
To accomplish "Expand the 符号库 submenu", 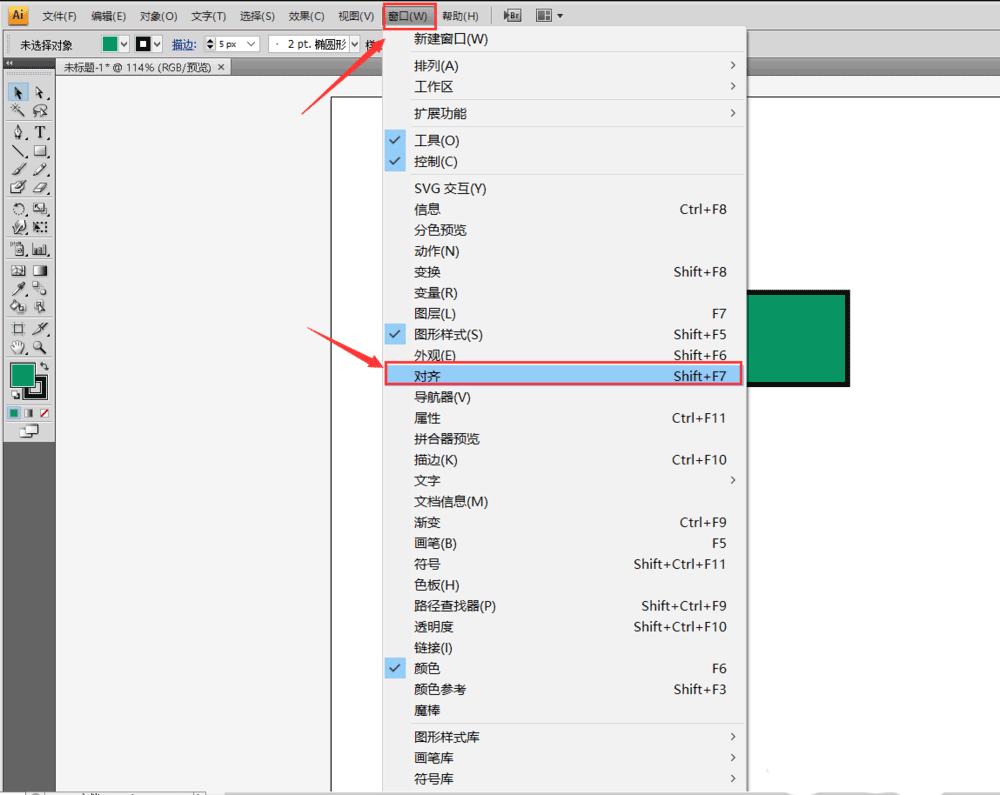I will tap(564, 778).
